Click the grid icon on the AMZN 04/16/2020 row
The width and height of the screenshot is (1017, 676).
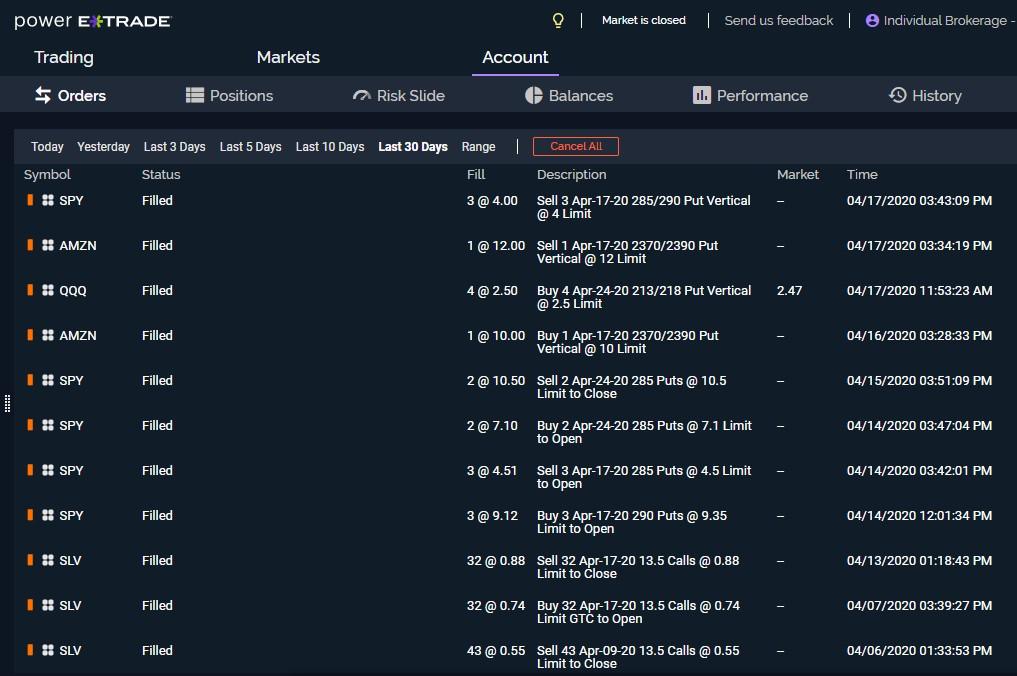(x=48, y=335)
